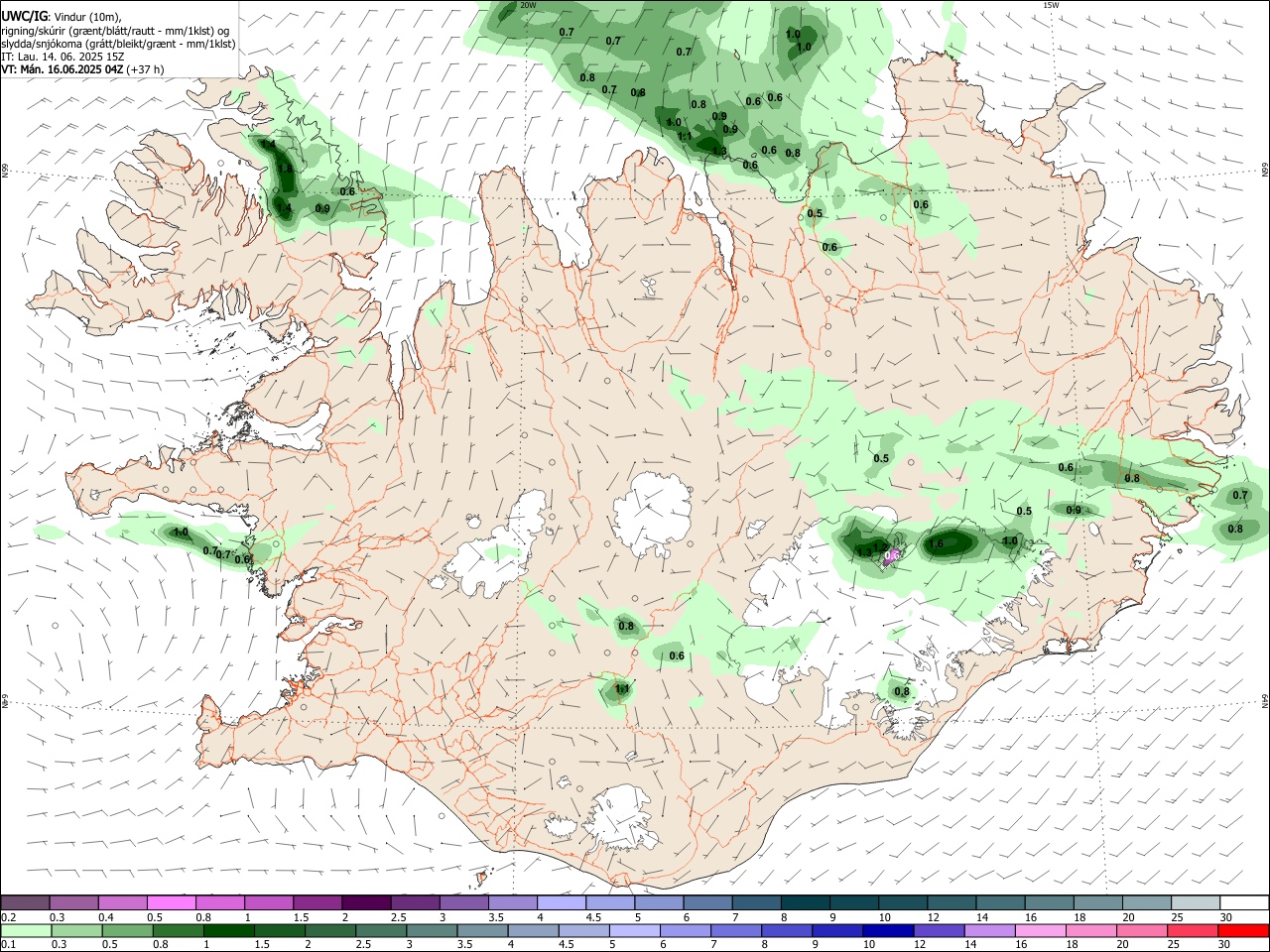This screenshot has height=952, width=1270.
Task: Pick the red-pink 25 rain legend swatch
Action: [x=1192, y=931]
